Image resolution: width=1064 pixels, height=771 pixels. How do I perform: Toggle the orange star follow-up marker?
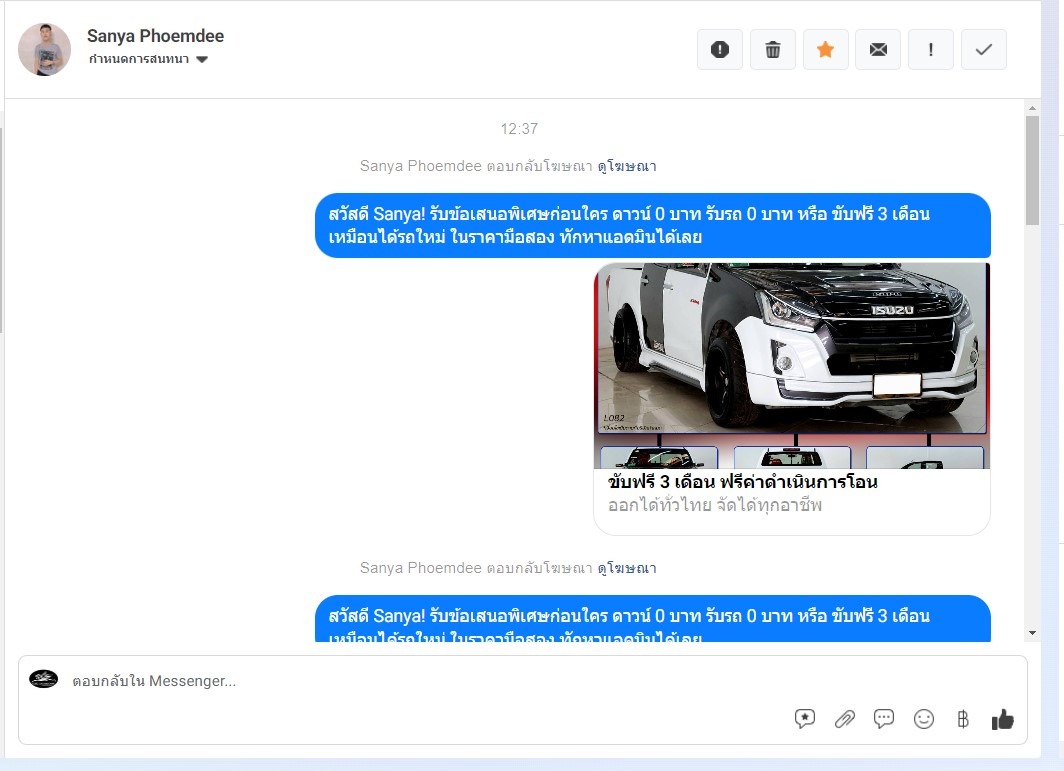826,50
